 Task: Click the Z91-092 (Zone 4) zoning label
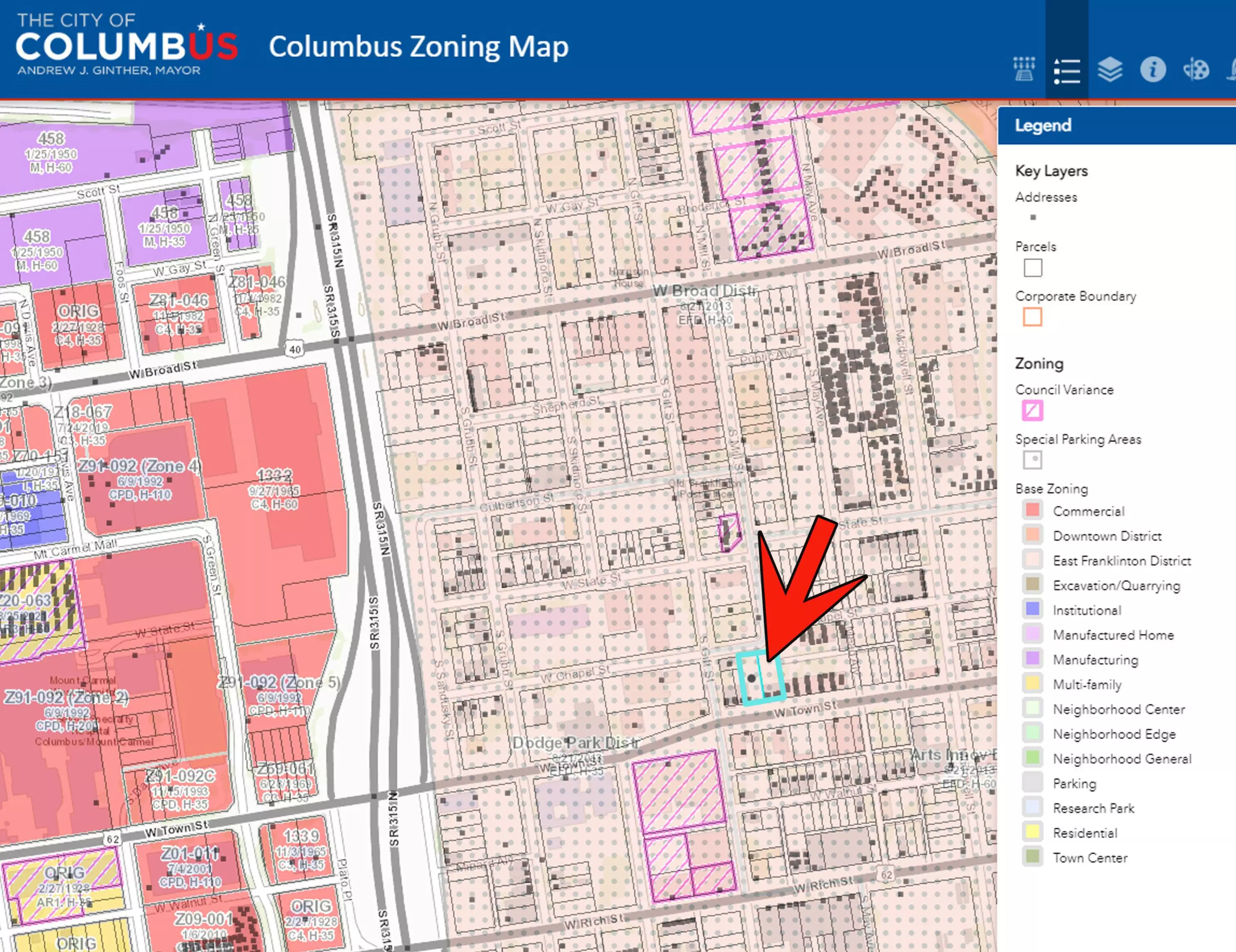click(139, 466)
